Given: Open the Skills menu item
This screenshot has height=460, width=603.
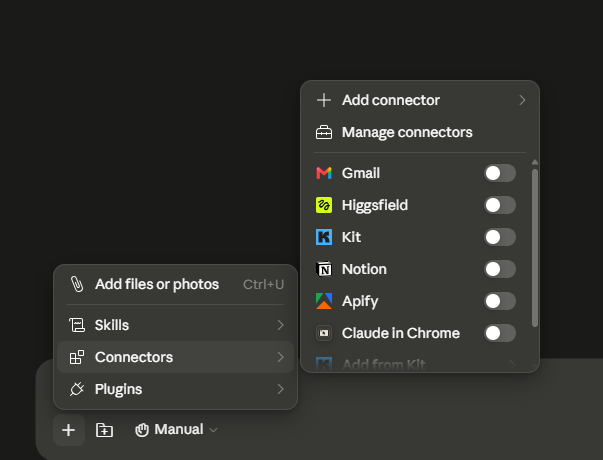Looking at the screenshot, I should [x=175, y=325].
